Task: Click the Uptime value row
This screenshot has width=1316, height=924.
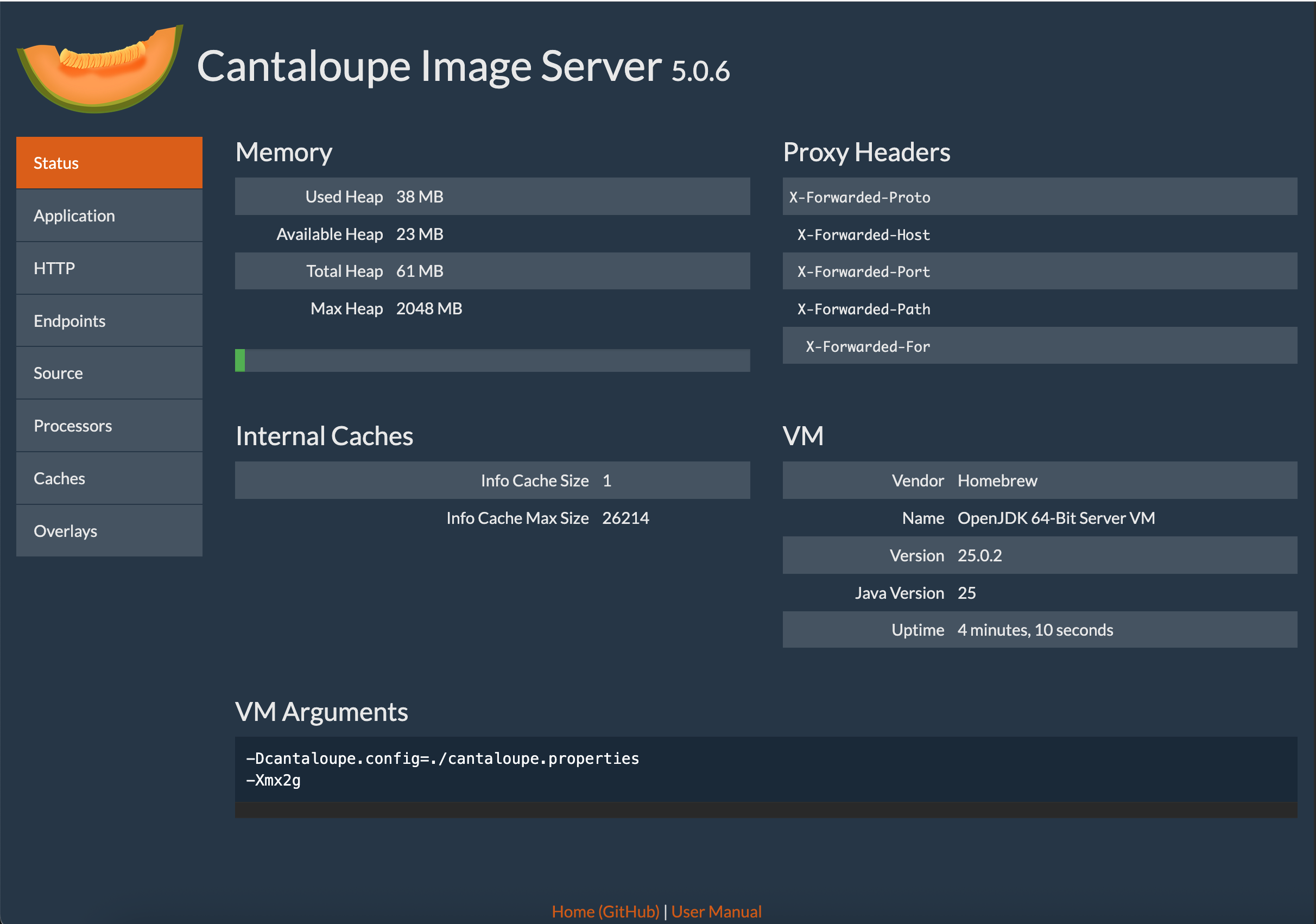Action: point(1040,629)
